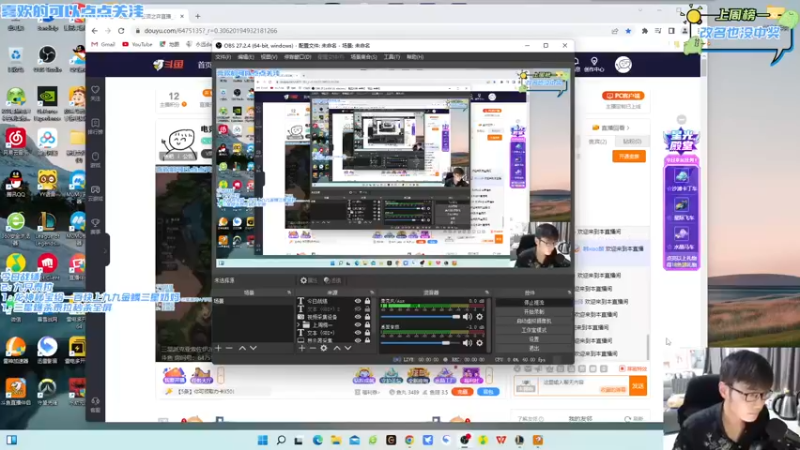
Task: Open source properties gear below Sources list
Action: click(x=323, y=348)
